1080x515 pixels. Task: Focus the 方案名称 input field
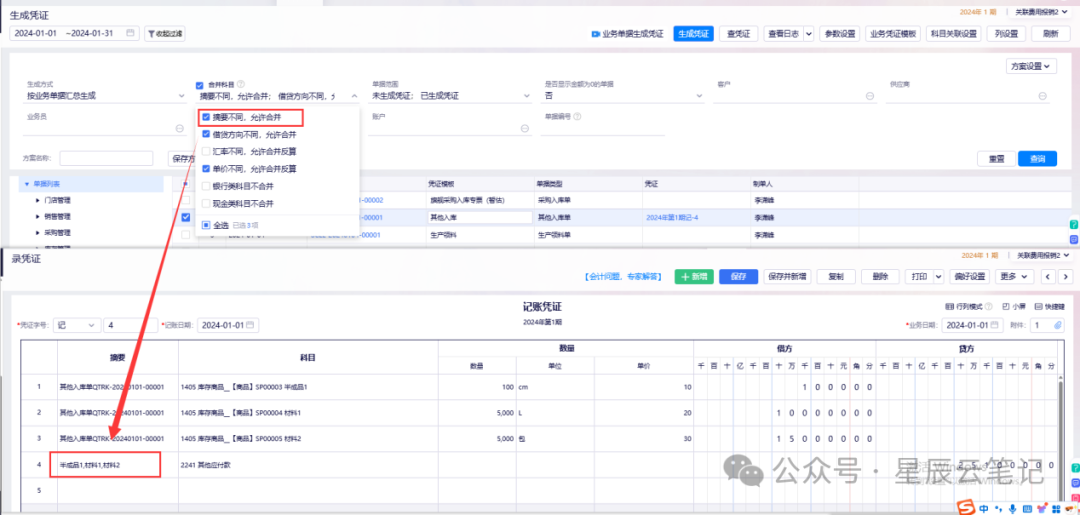tap(106, 158)
